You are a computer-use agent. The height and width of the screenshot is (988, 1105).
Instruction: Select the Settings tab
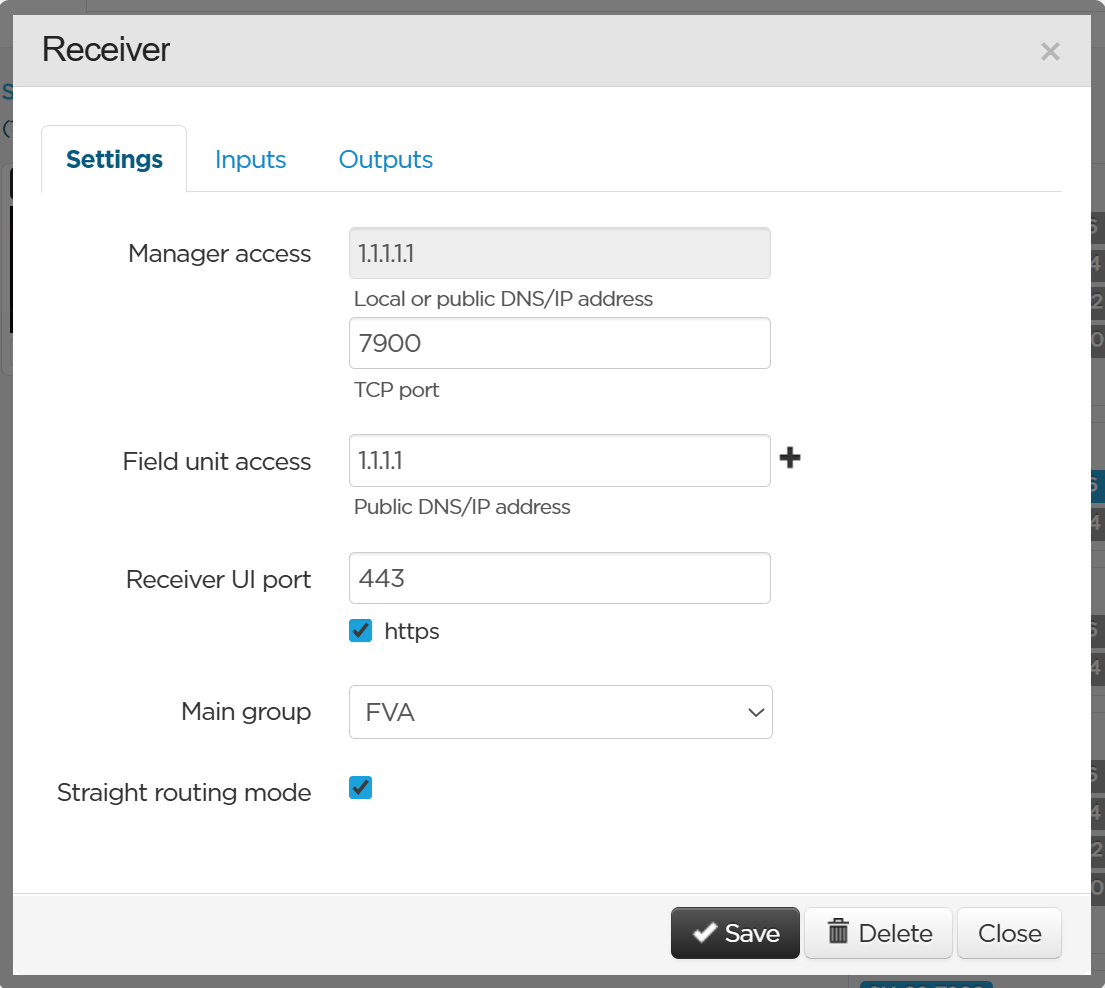pyautogui.click(x=114, y=160)
